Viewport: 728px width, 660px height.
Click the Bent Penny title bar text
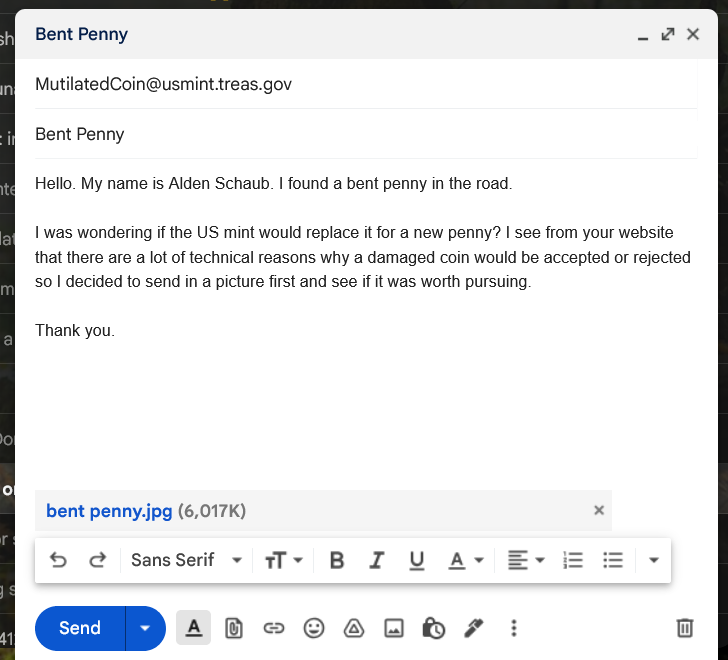point(82,34)
